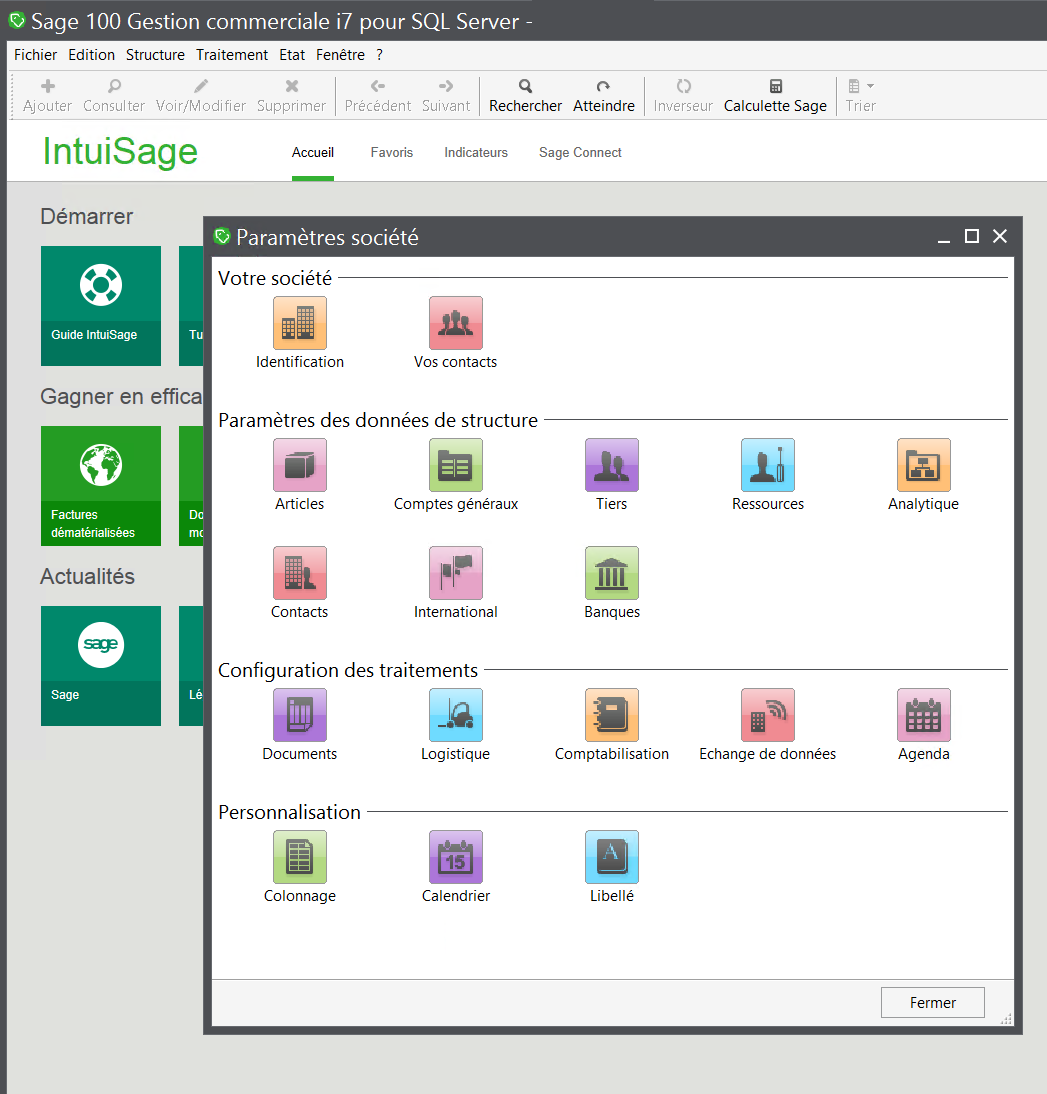Launch the Calculette Sage from toolbar

coord(774,95)
